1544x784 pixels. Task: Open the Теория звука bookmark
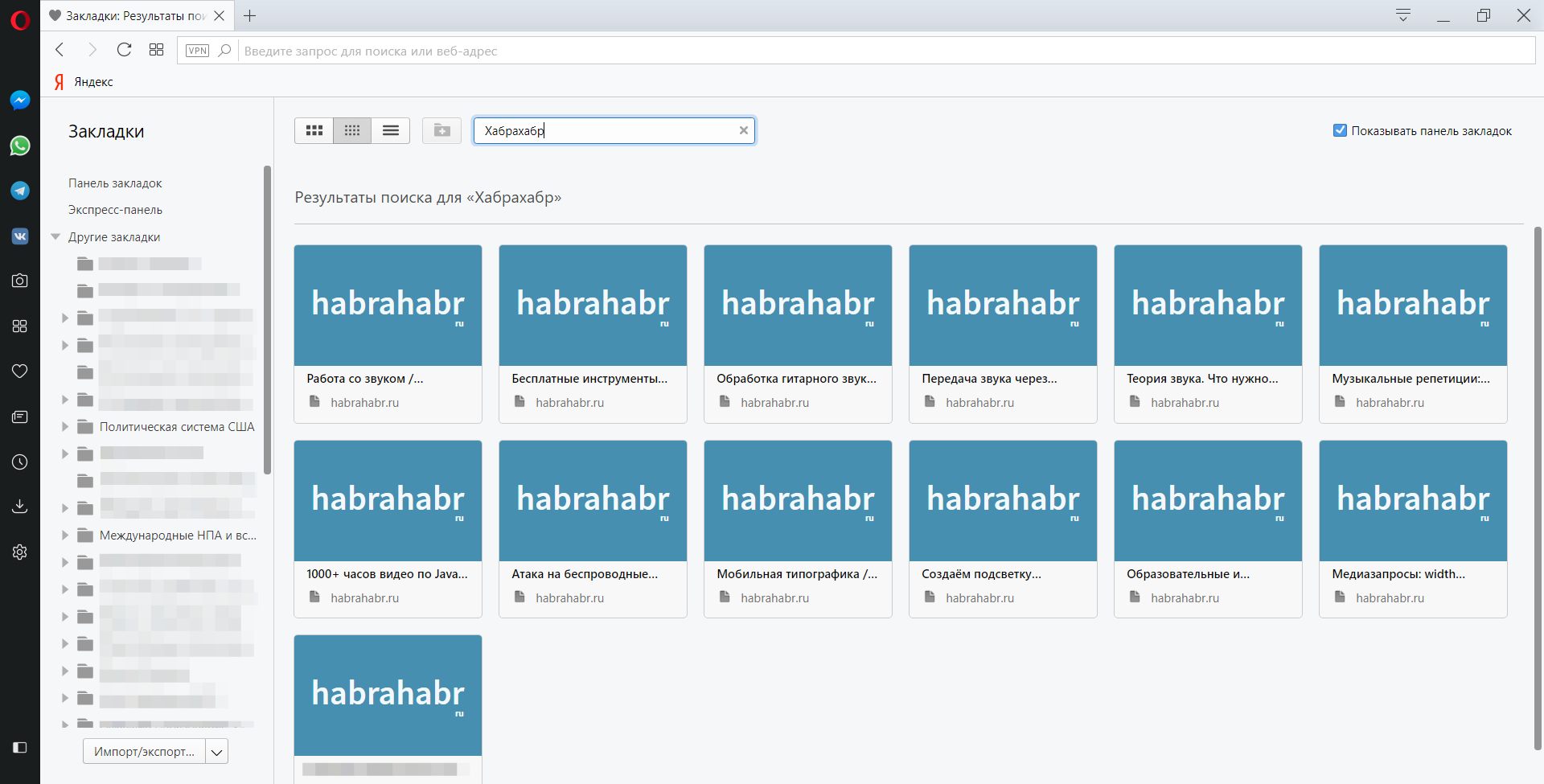pyautogui.click(x=1208, y=334)
